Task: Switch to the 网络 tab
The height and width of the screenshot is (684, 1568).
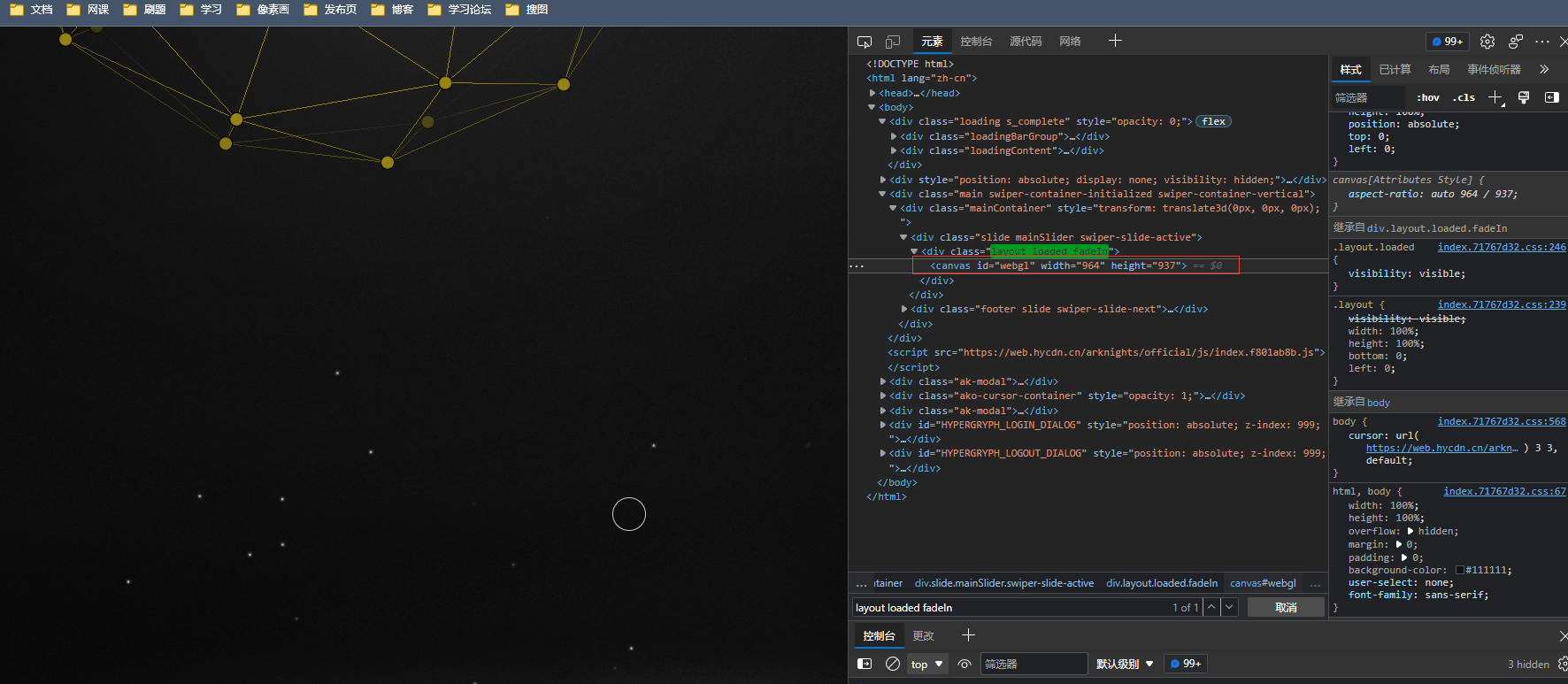Action: [1070, 42]
